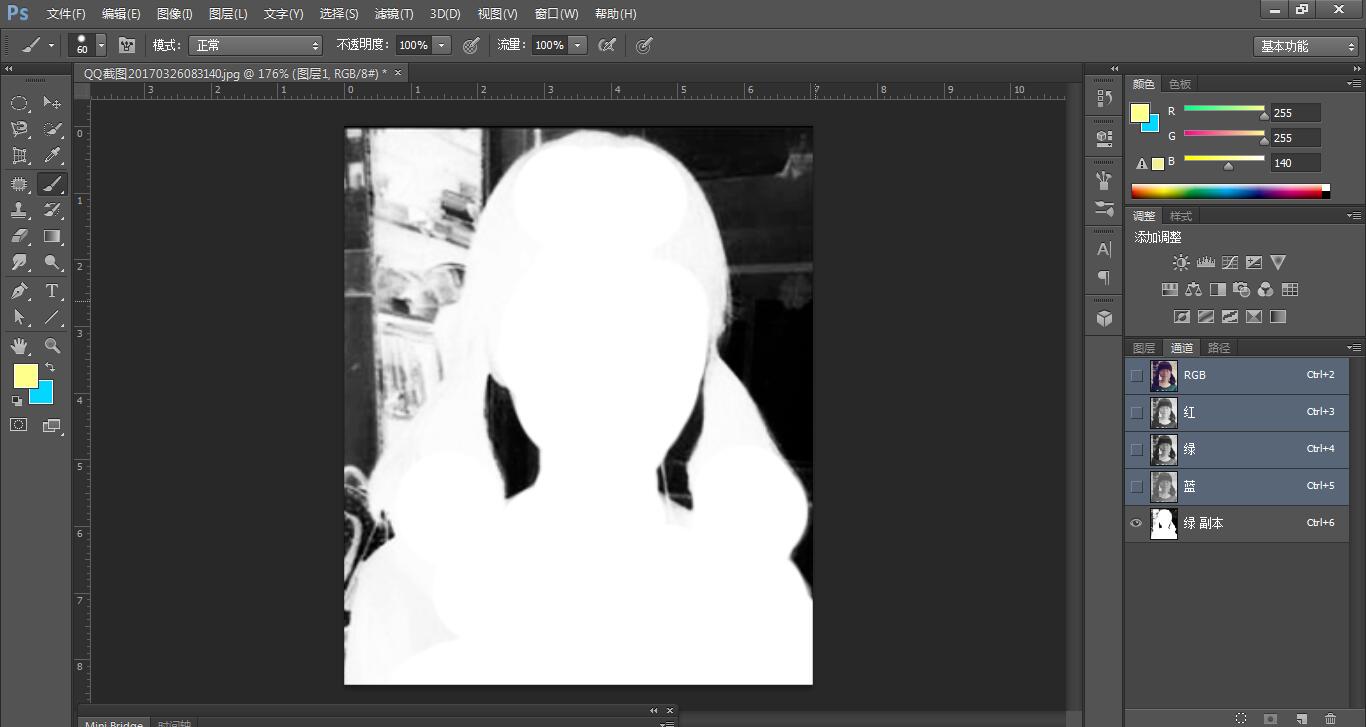Select the Pen tool
Screen dimensions: 1366x727
(19, 291)
